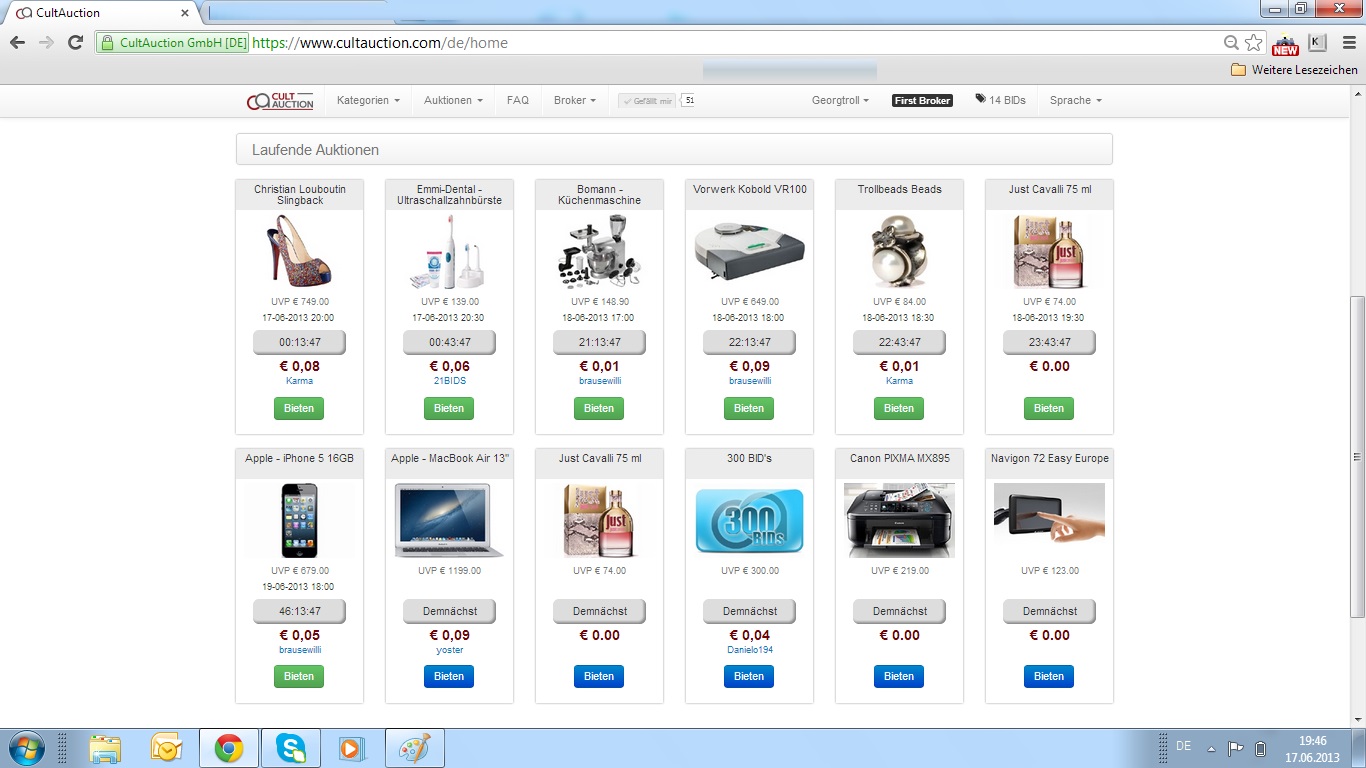
Task: Open Paint from the taskbar
Action: (x=414, y=748)
